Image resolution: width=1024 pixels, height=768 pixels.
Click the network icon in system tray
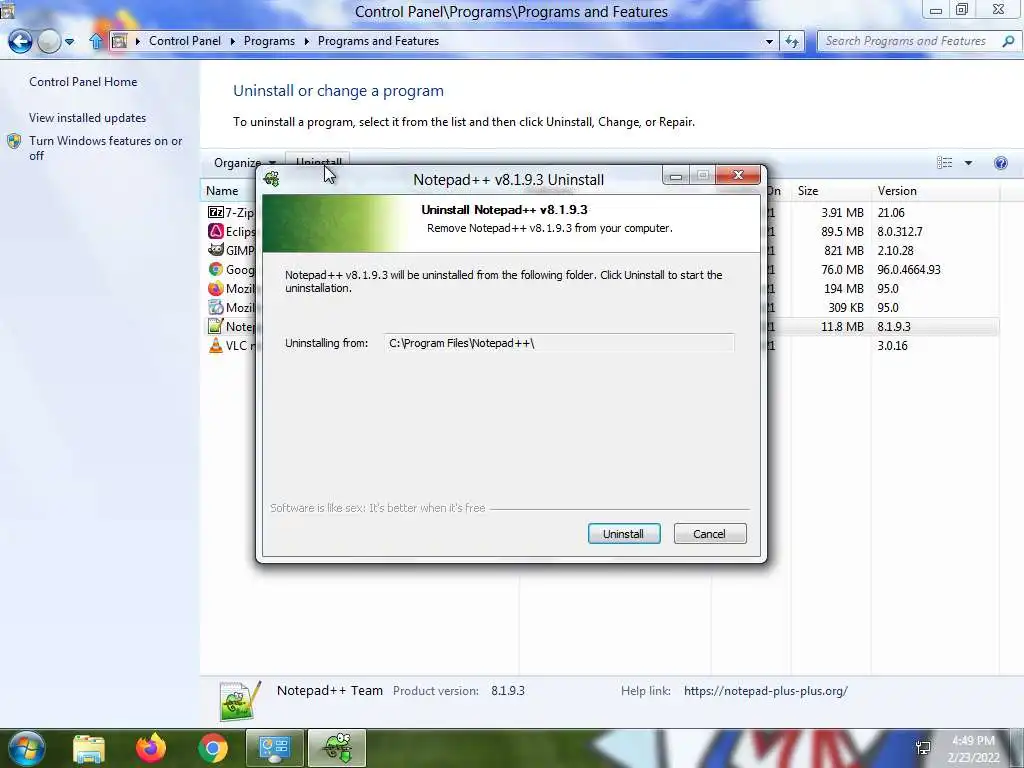pos(923,748)
